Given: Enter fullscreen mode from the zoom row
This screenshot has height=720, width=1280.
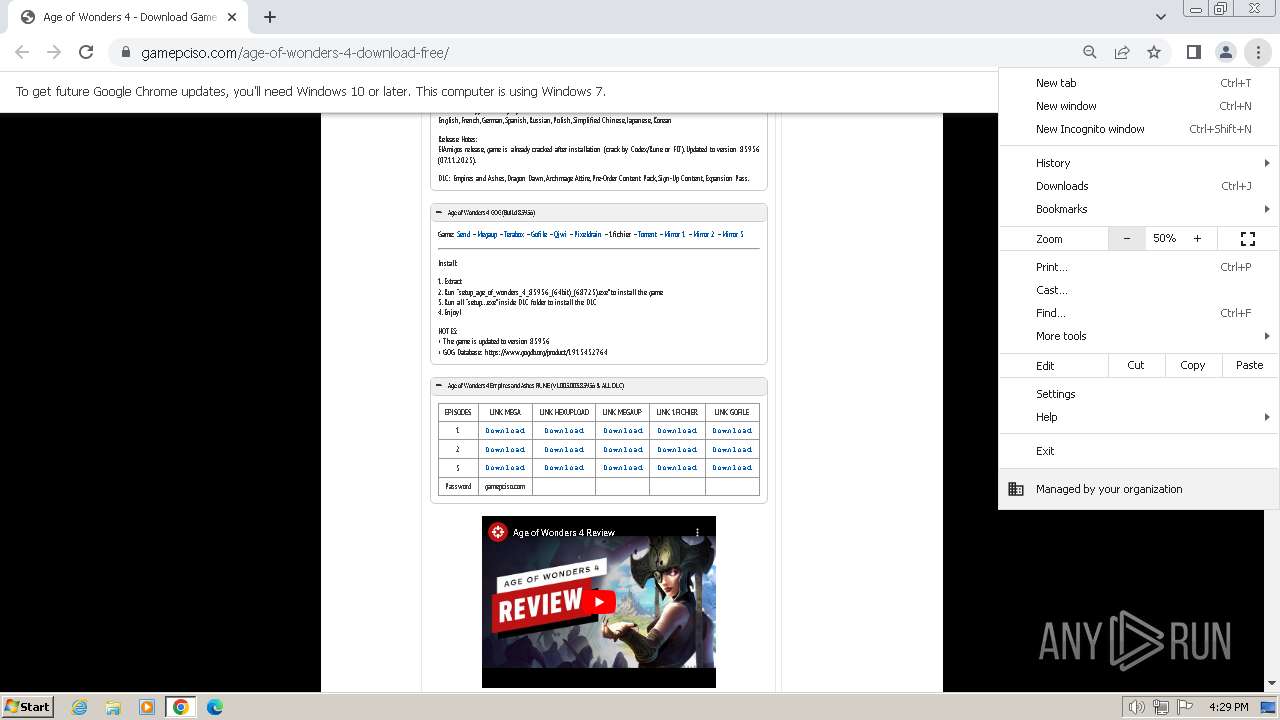Looking at the screenshot, I should coord(1247,239).
